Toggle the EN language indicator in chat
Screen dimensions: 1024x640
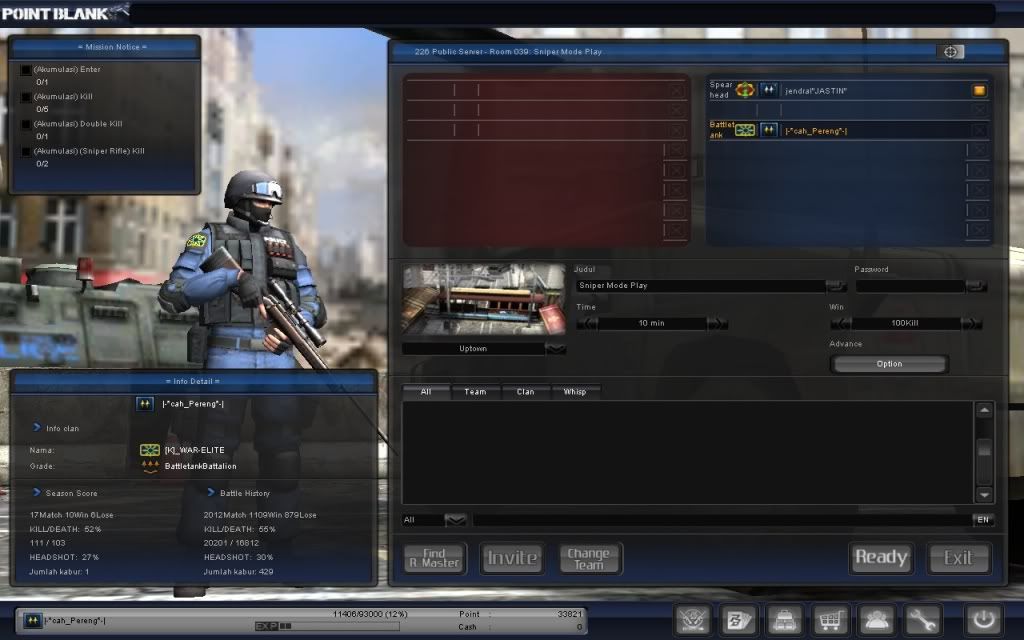click(x=983, y=520)
